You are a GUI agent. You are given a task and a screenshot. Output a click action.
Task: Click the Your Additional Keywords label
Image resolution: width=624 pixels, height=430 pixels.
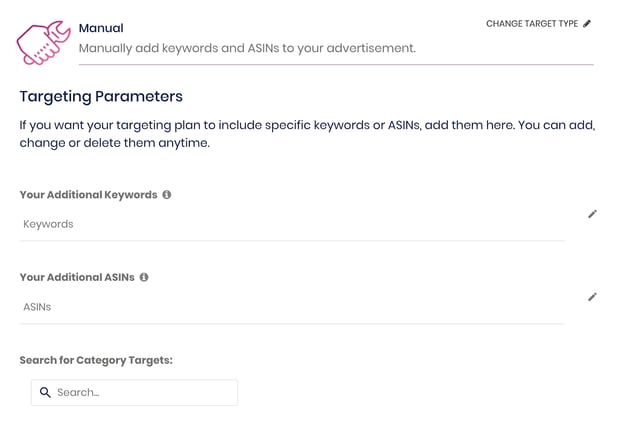point(88,195)
